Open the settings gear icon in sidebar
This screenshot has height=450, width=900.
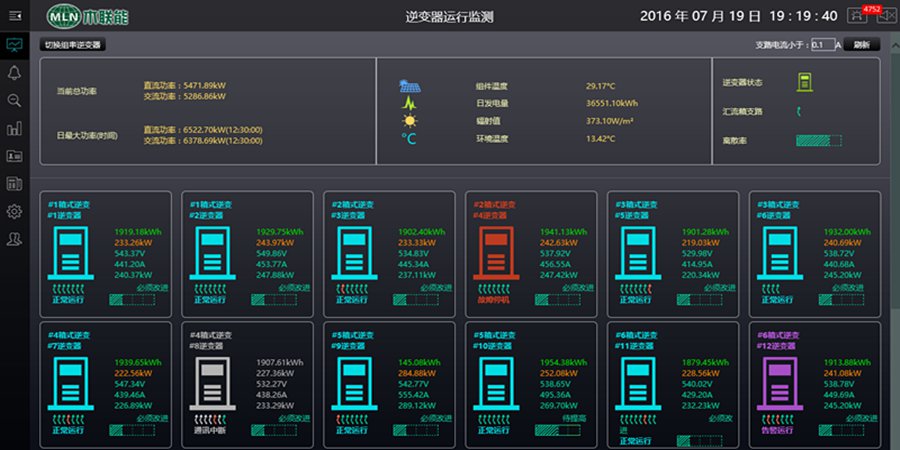click(x=14, y=211)
